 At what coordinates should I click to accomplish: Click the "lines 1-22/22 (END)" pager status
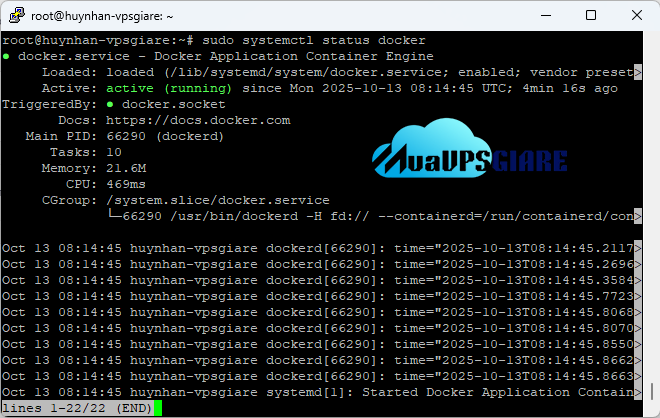tap(76, 408)
